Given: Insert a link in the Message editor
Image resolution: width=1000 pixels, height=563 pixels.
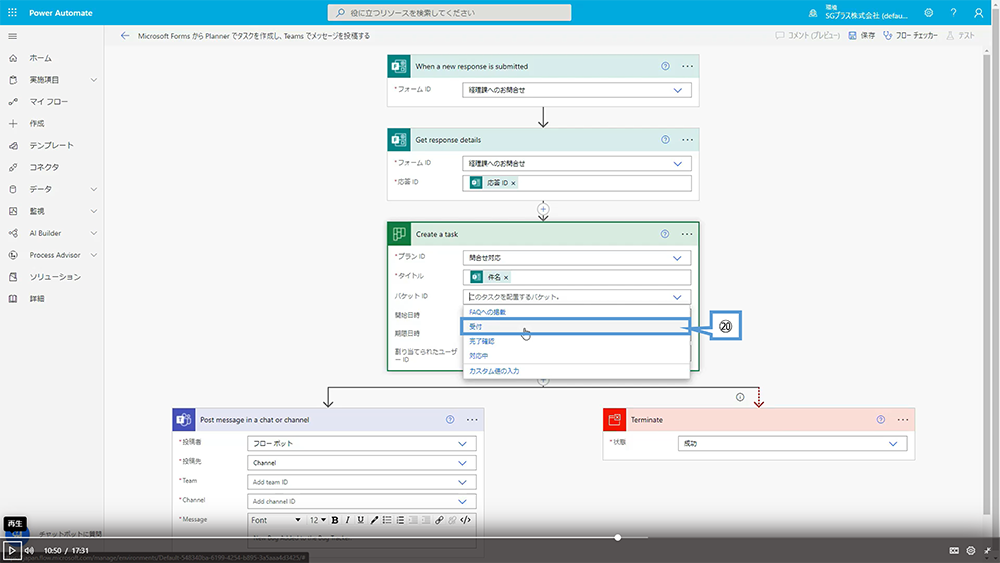Looking at the screenshot, I should 439,520.
